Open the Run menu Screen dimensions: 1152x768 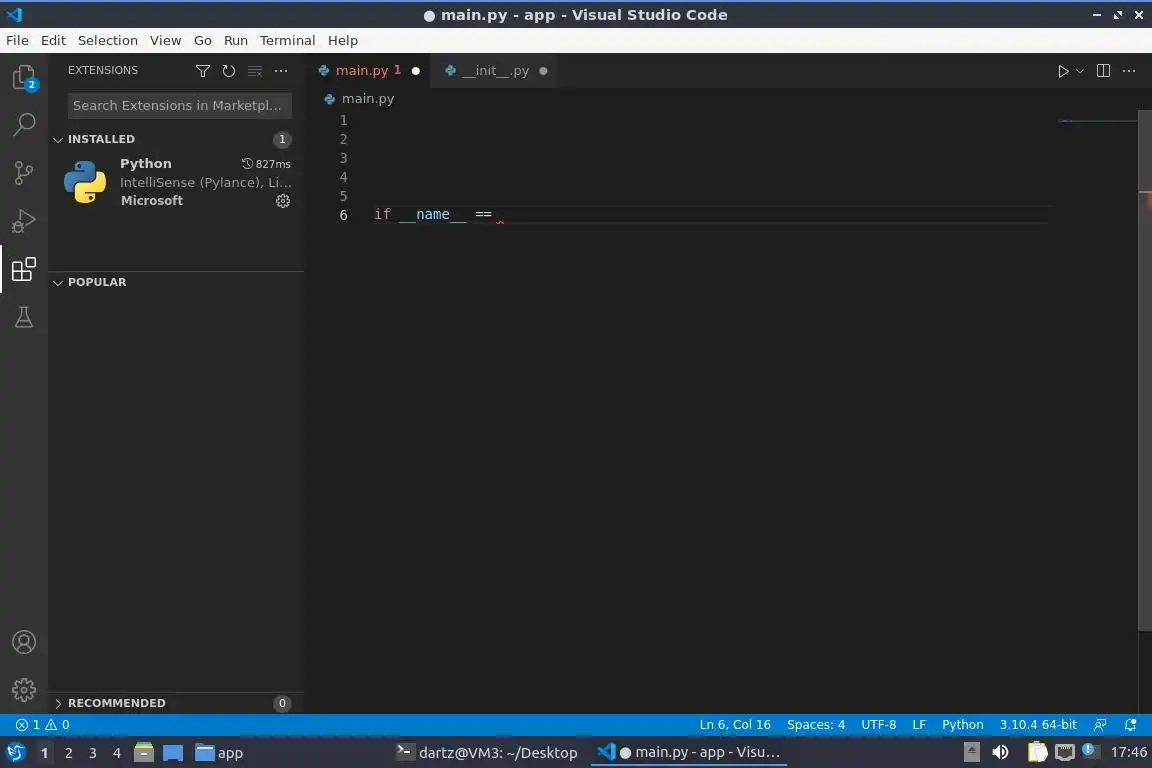[236, 40]
